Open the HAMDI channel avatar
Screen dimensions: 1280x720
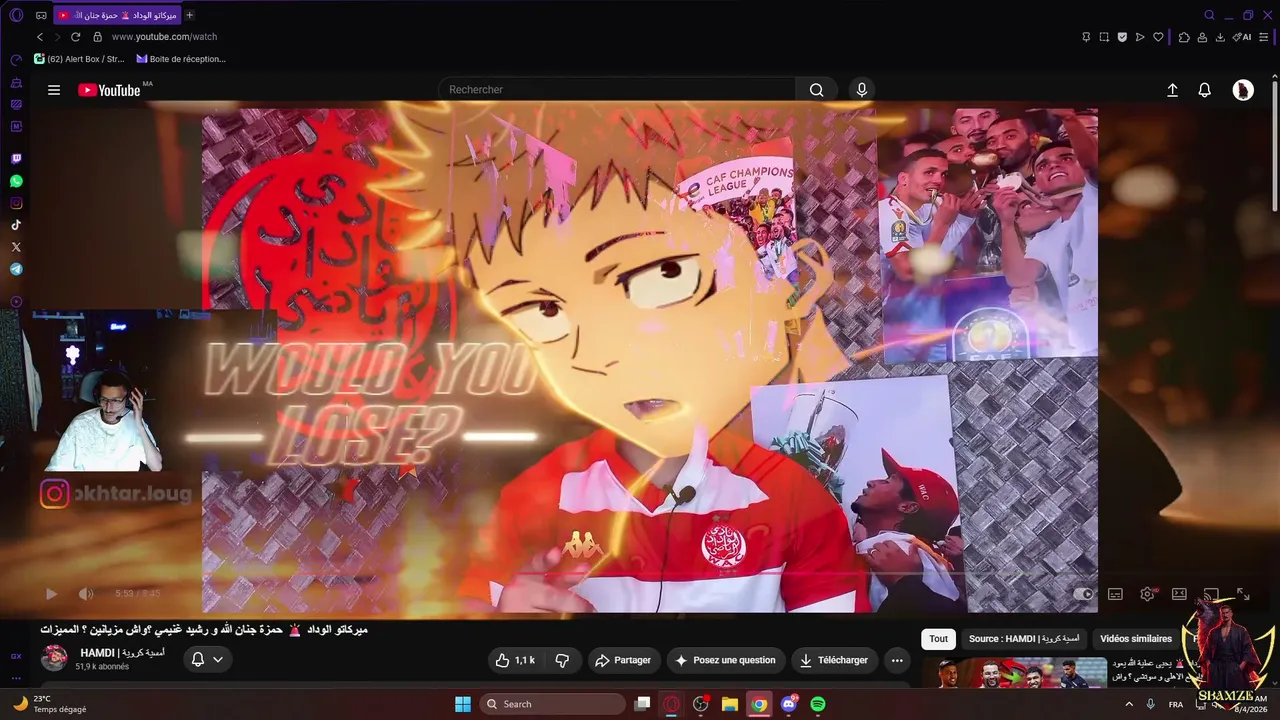tap(54, 658)
